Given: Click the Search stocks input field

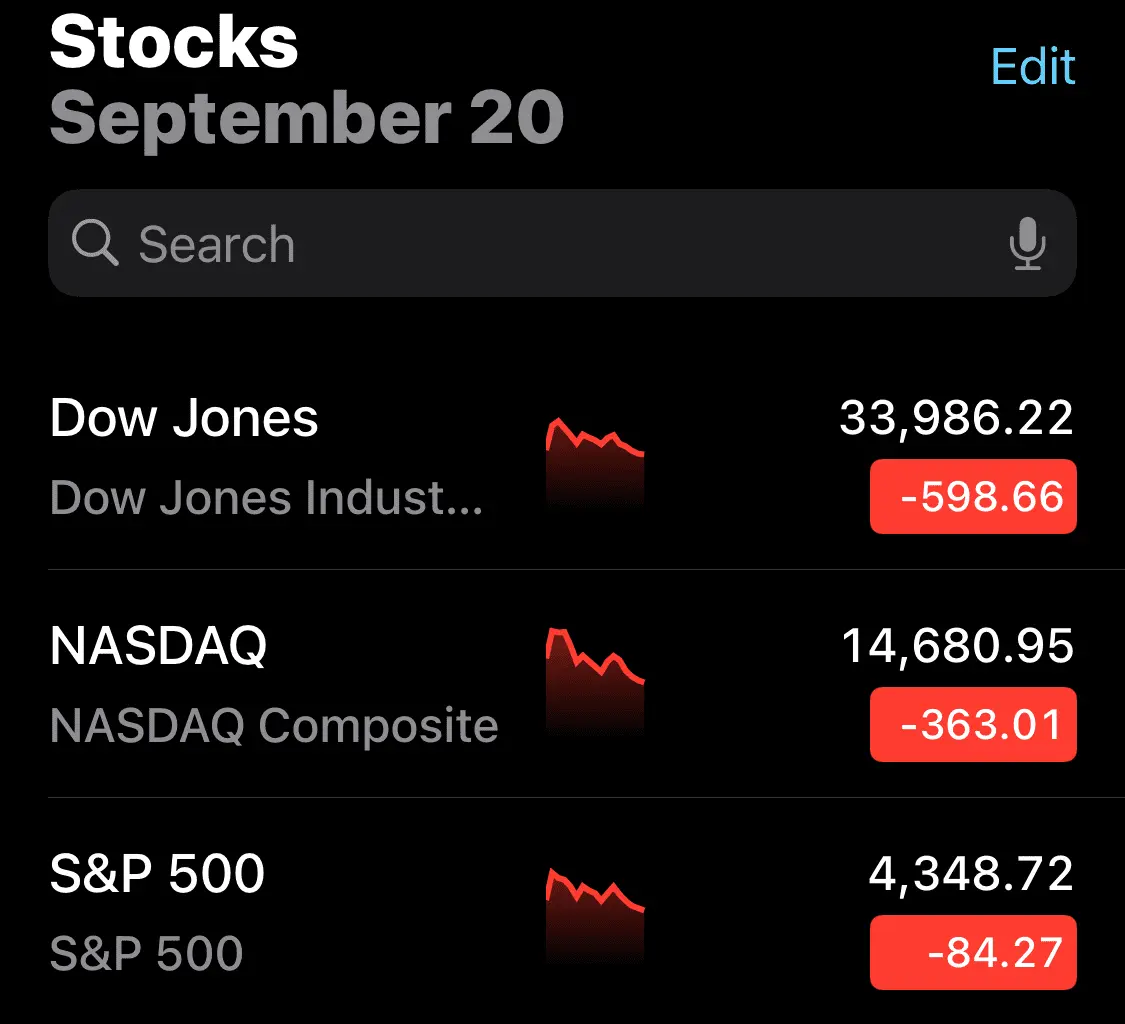Looking at the screenshot, I should point(560,244).
